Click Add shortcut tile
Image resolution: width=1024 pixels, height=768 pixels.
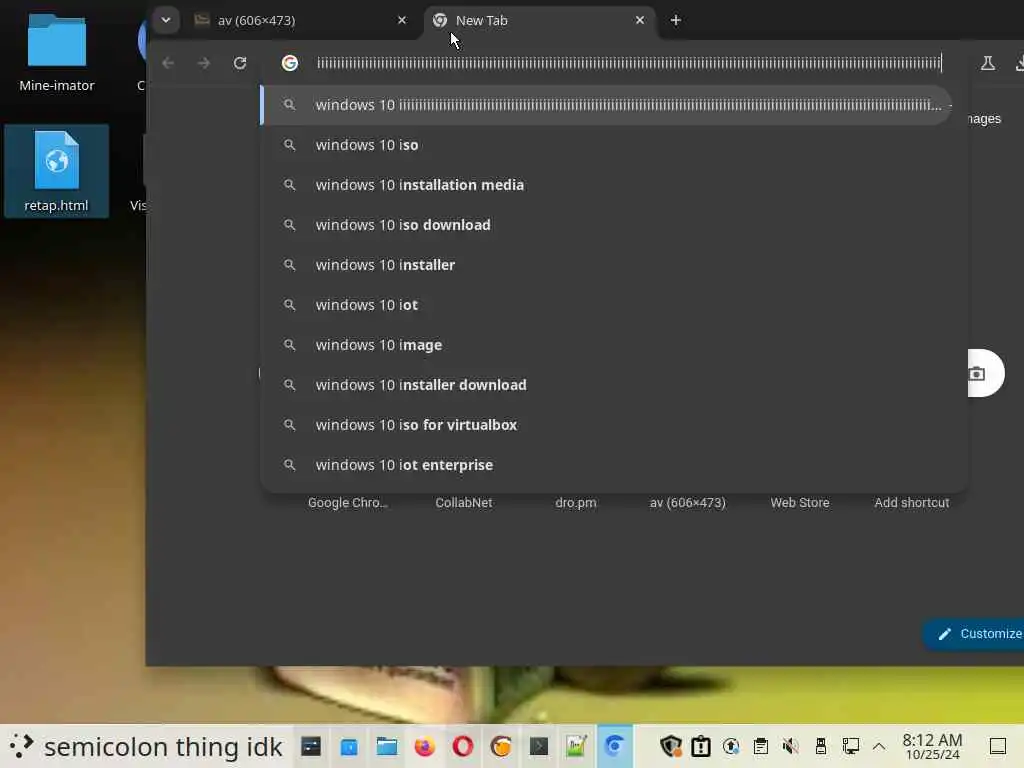(x=912, y=503)
